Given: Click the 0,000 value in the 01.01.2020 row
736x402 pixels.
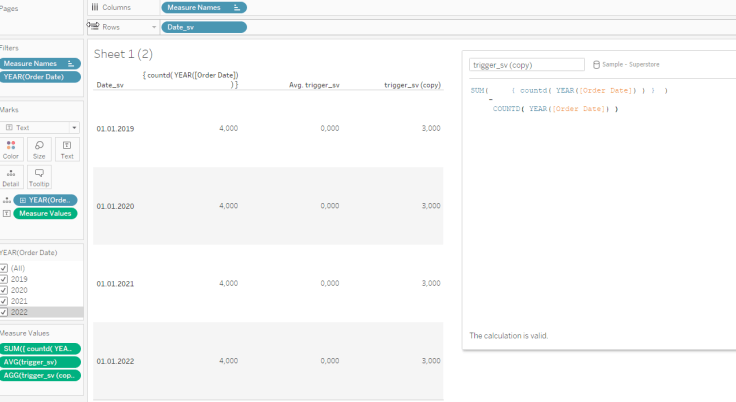Looking at the screenshot, I should tap(330, 206).
